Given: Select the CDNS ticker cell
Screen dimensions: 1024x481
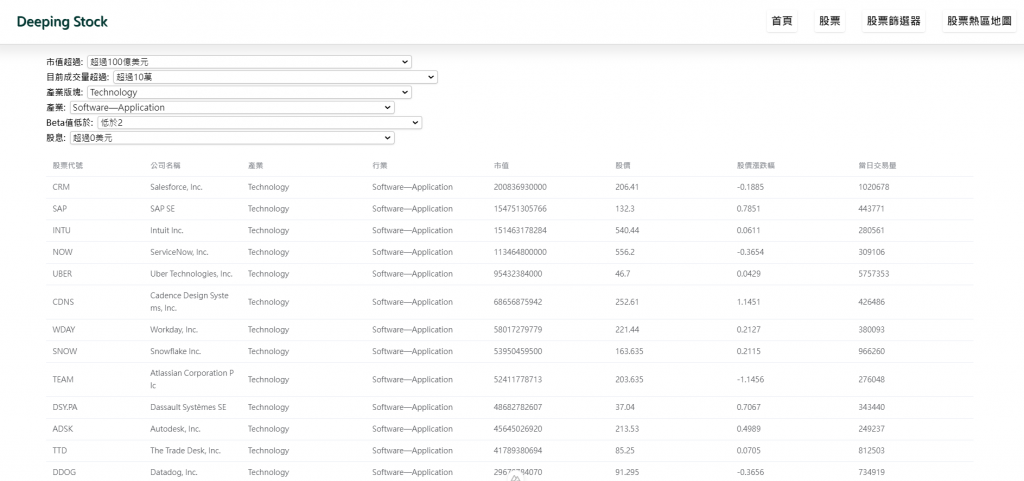Looking at the screenshot, I should pos(63,302).
